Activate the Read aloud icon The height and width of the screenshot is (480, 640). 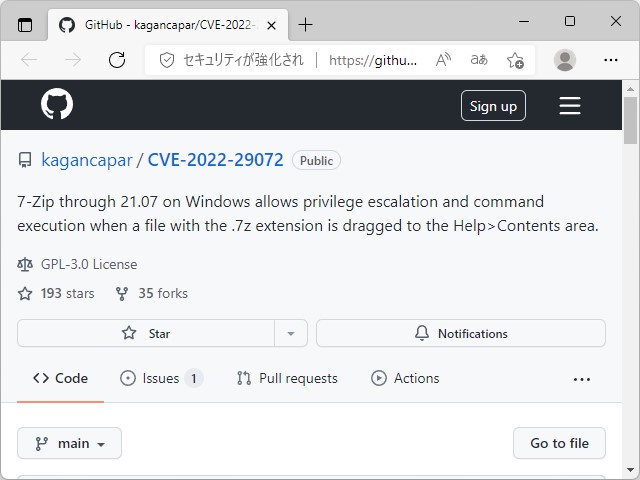pyautogui.click(x=443, y=60)
